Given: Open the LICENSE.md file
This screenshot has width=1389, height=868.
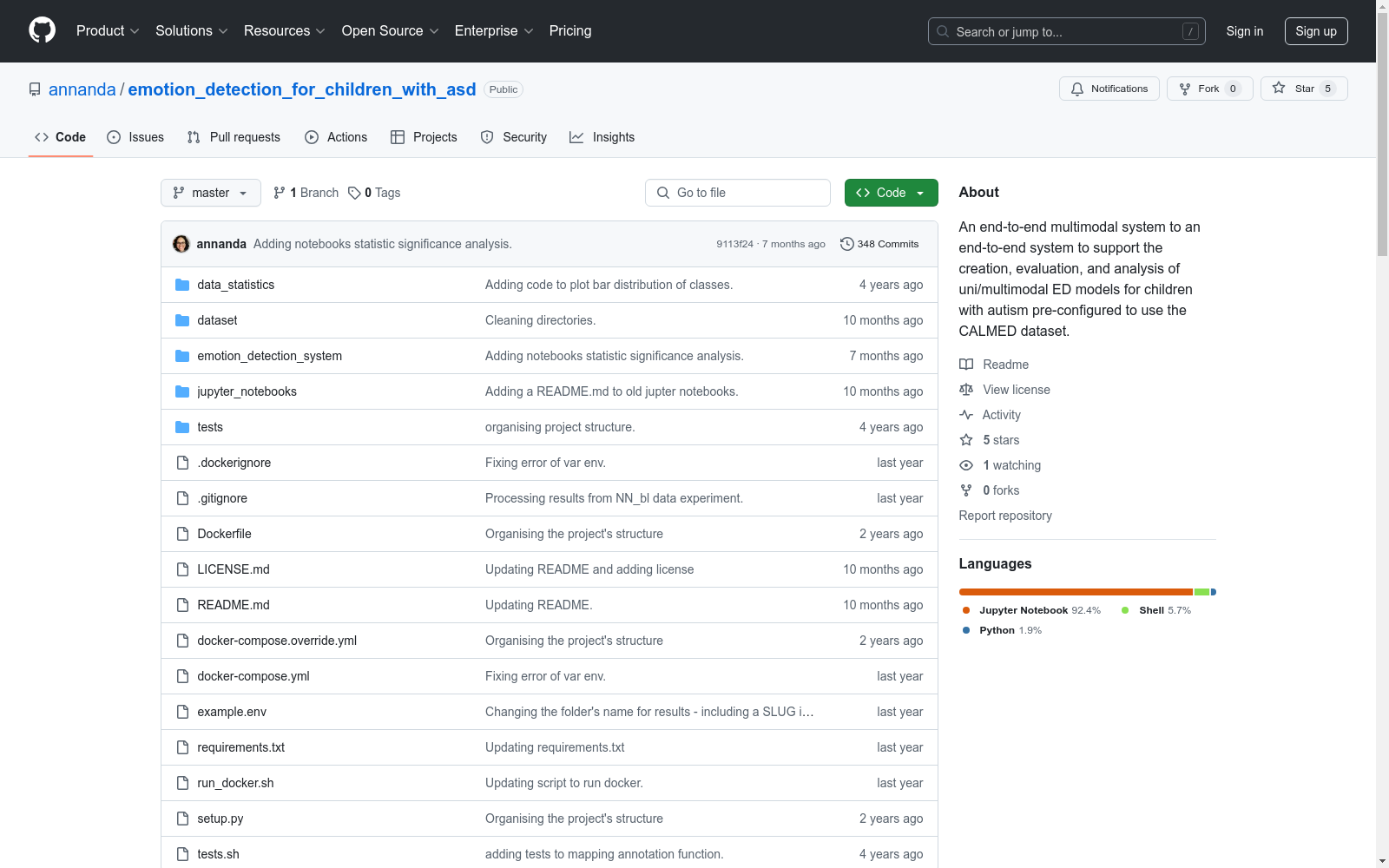Looking at the screenshot, I should [x=234, y=569].
